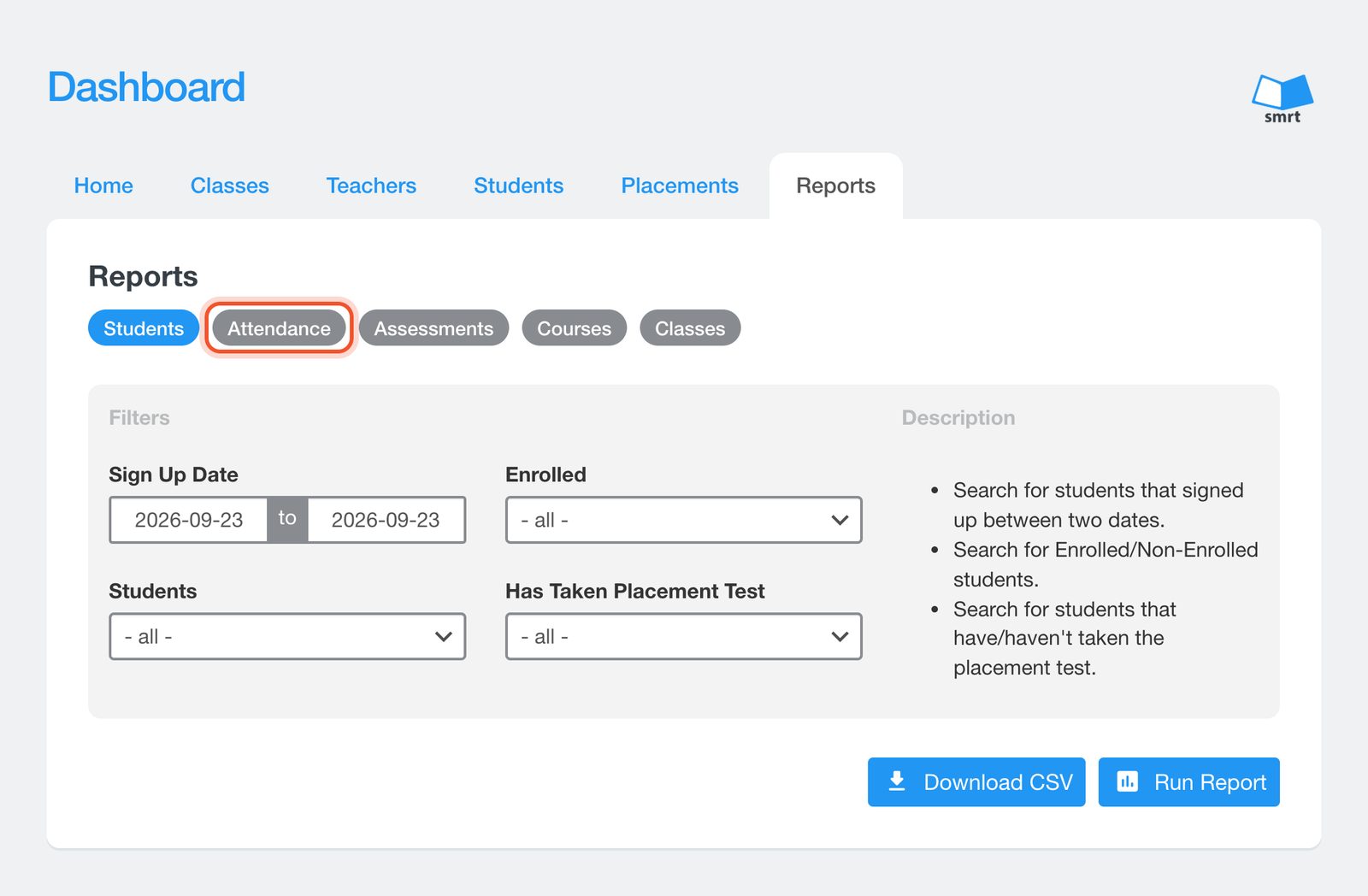Select the Reports navigation tab
The width and height of the screenshot is (1368, 896).
click(x=835, y=186)
